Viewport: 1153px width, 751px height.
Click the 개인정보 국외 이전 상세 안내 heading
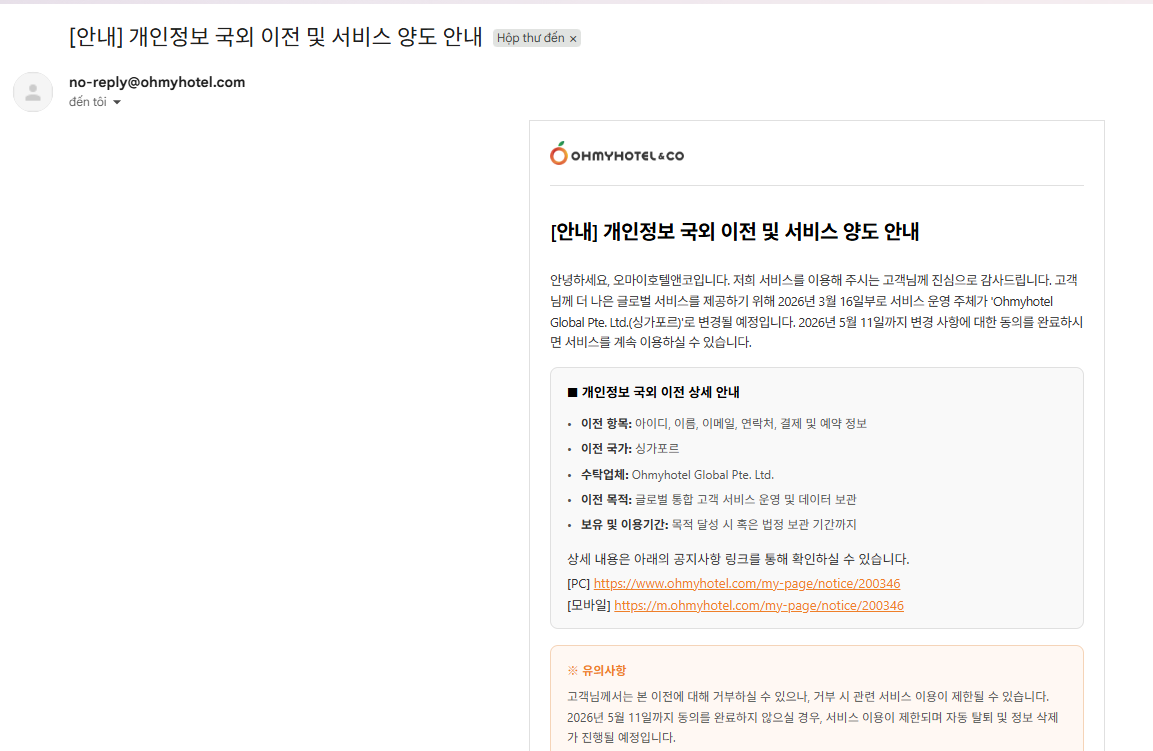(653, 392)
